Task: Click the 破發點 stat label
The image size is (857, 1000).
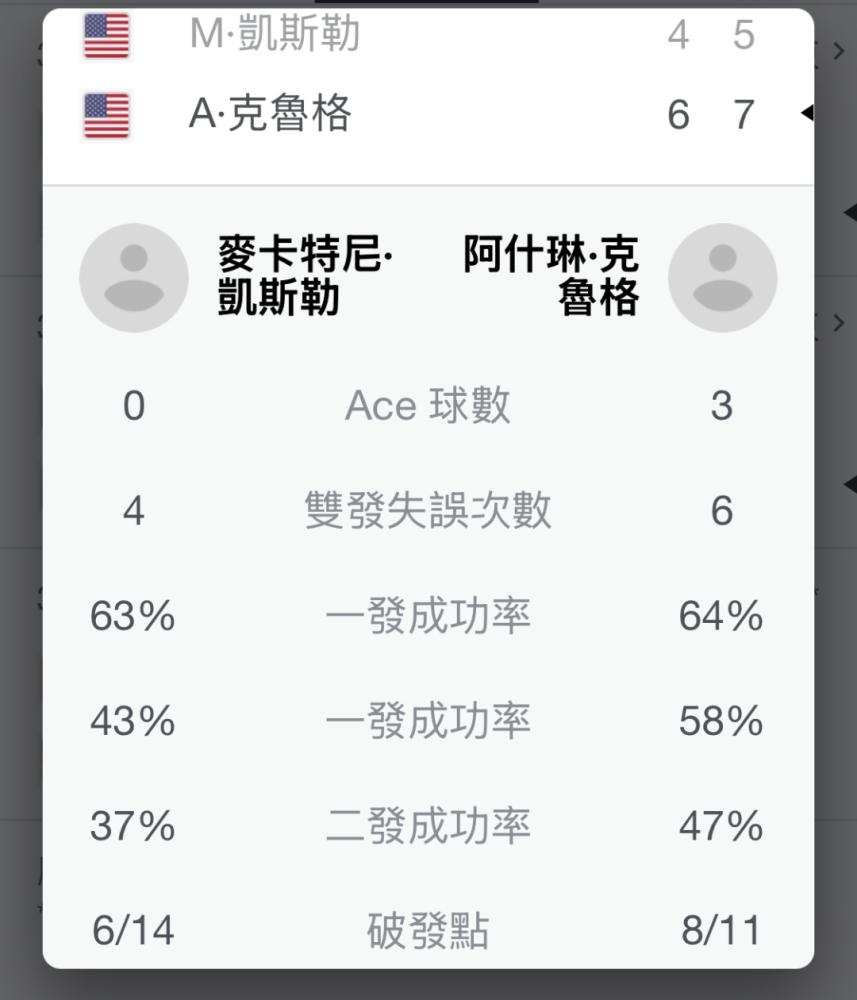Action: click(x=428, y=930)
